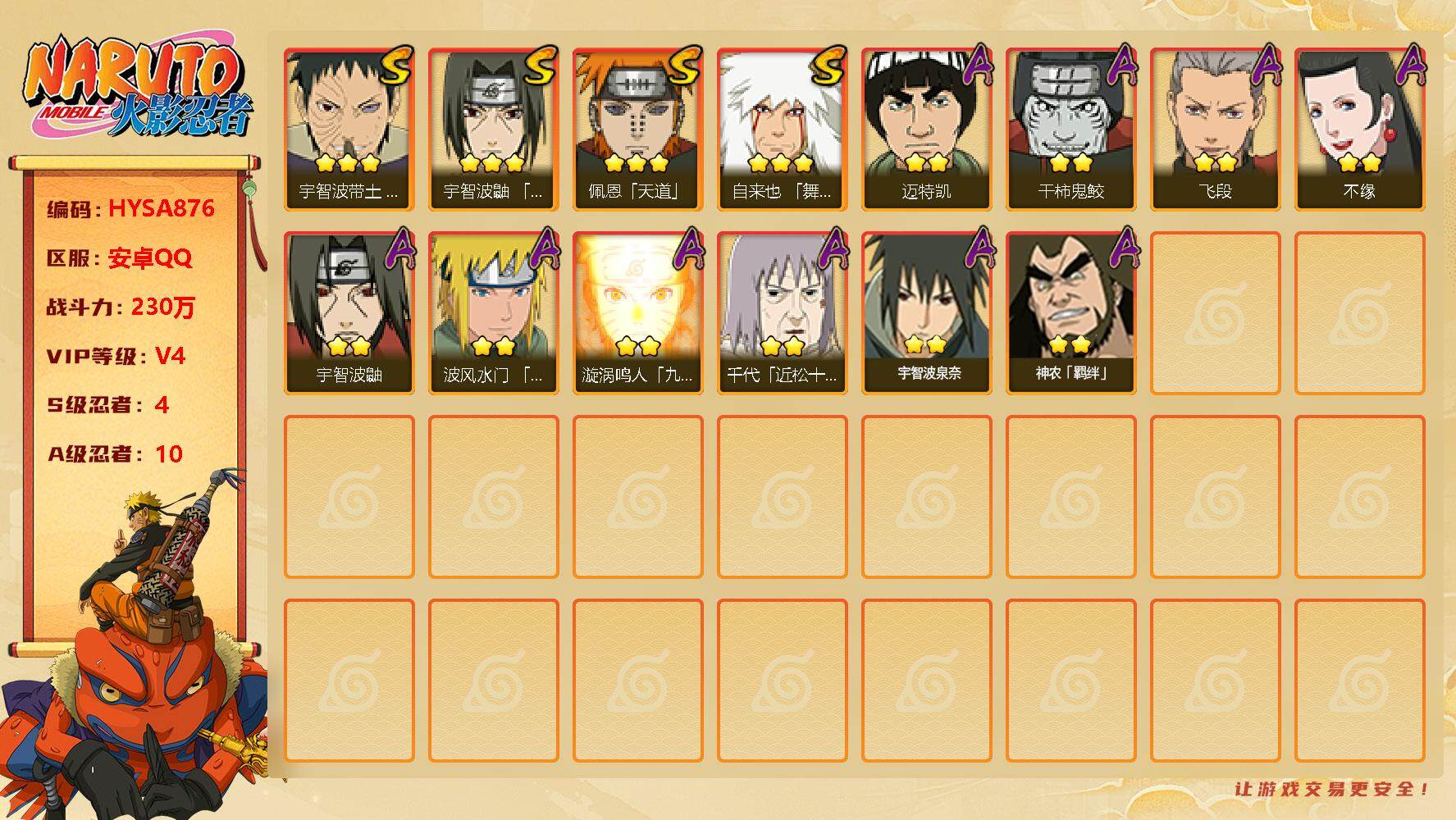Viewport: 1456px width, 820px height.
Task: Click the 波风水门 blond ninja card
Action: coord(493,313)
